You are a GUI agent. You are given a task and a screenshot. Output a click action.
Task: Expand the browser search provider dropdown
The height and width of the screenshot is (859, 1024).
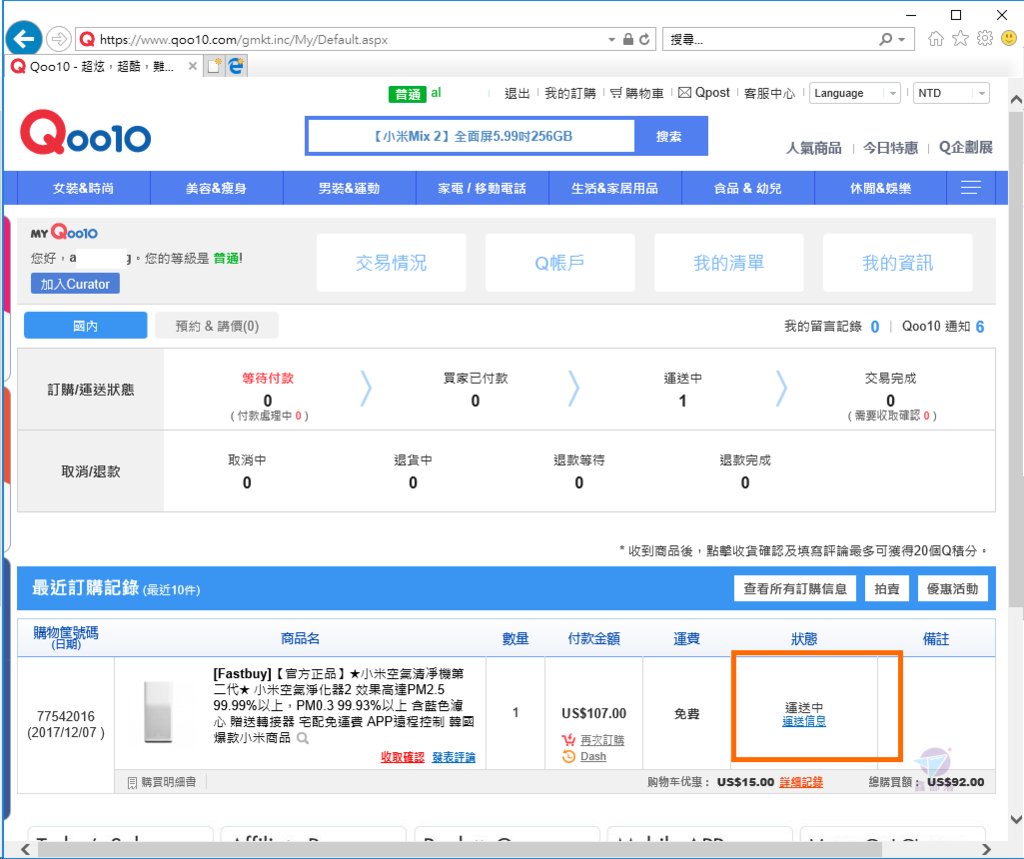902,40
